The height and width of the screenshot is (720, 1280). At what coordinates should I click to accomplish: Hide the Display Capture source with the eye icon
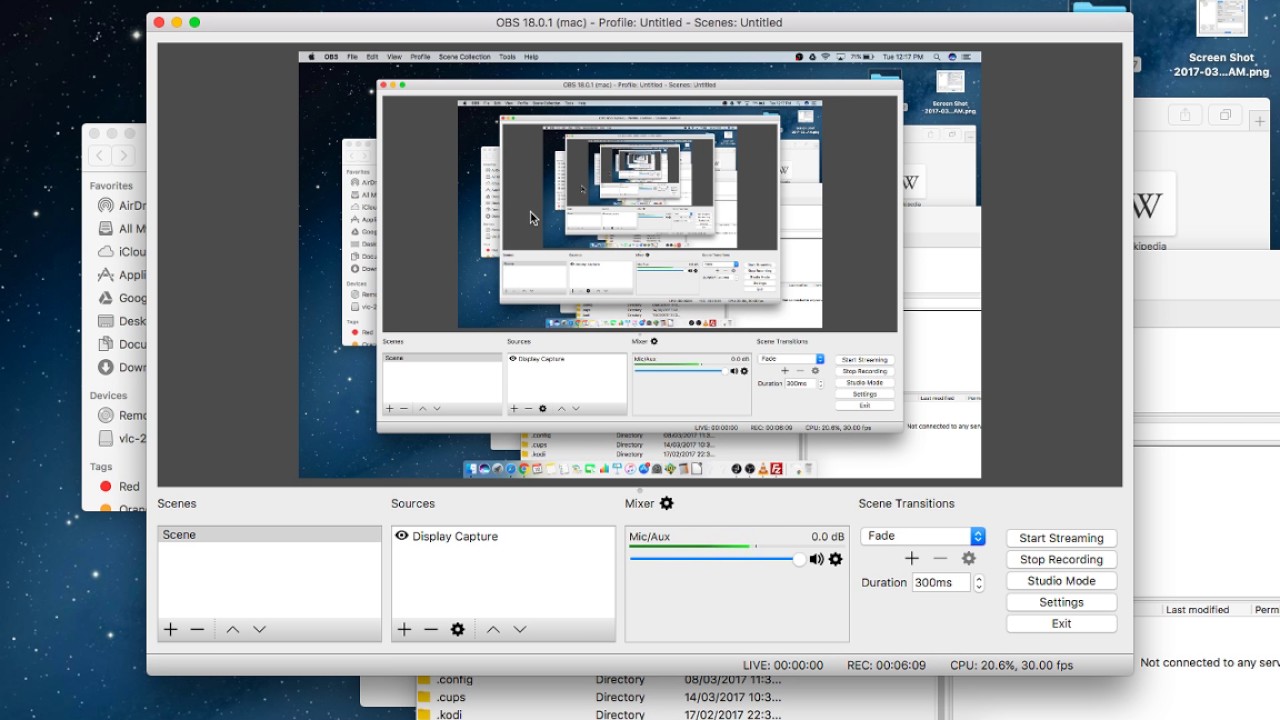point(402,536)
